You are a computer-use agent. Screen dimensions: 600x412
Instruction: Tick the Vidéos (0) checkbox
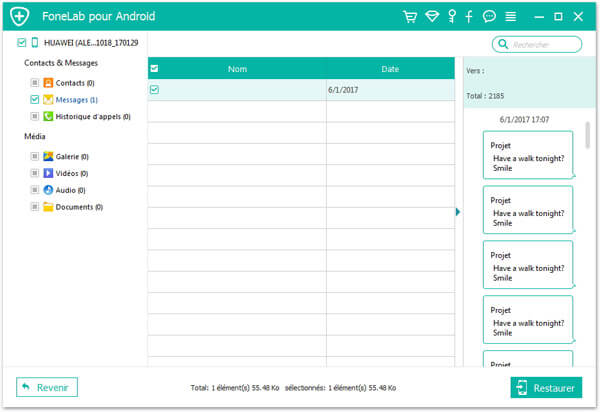tap(34, 173)
